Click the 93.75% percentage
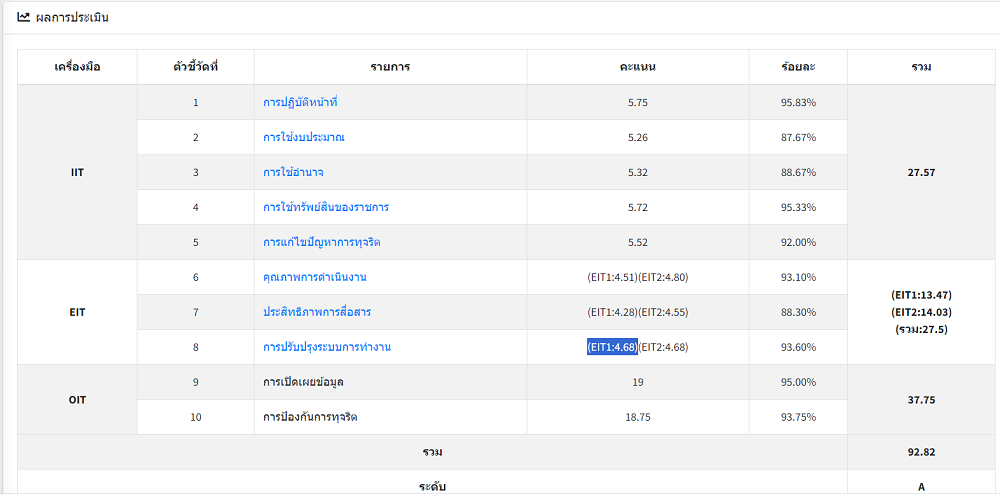Screen dimensions: 1000x495 798,418
